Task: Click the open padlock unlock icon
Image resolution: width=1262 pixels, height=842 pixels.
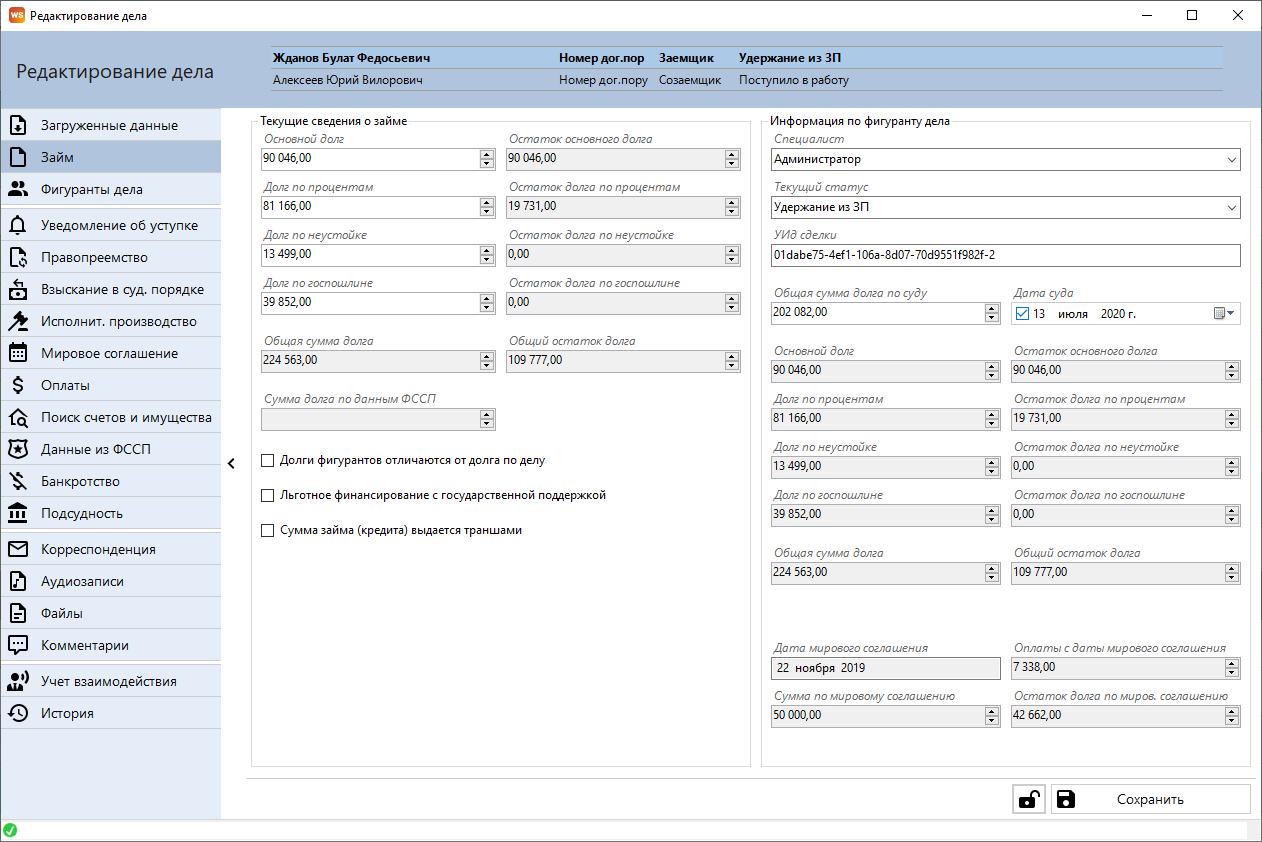Action: [x=1029, y=799]
